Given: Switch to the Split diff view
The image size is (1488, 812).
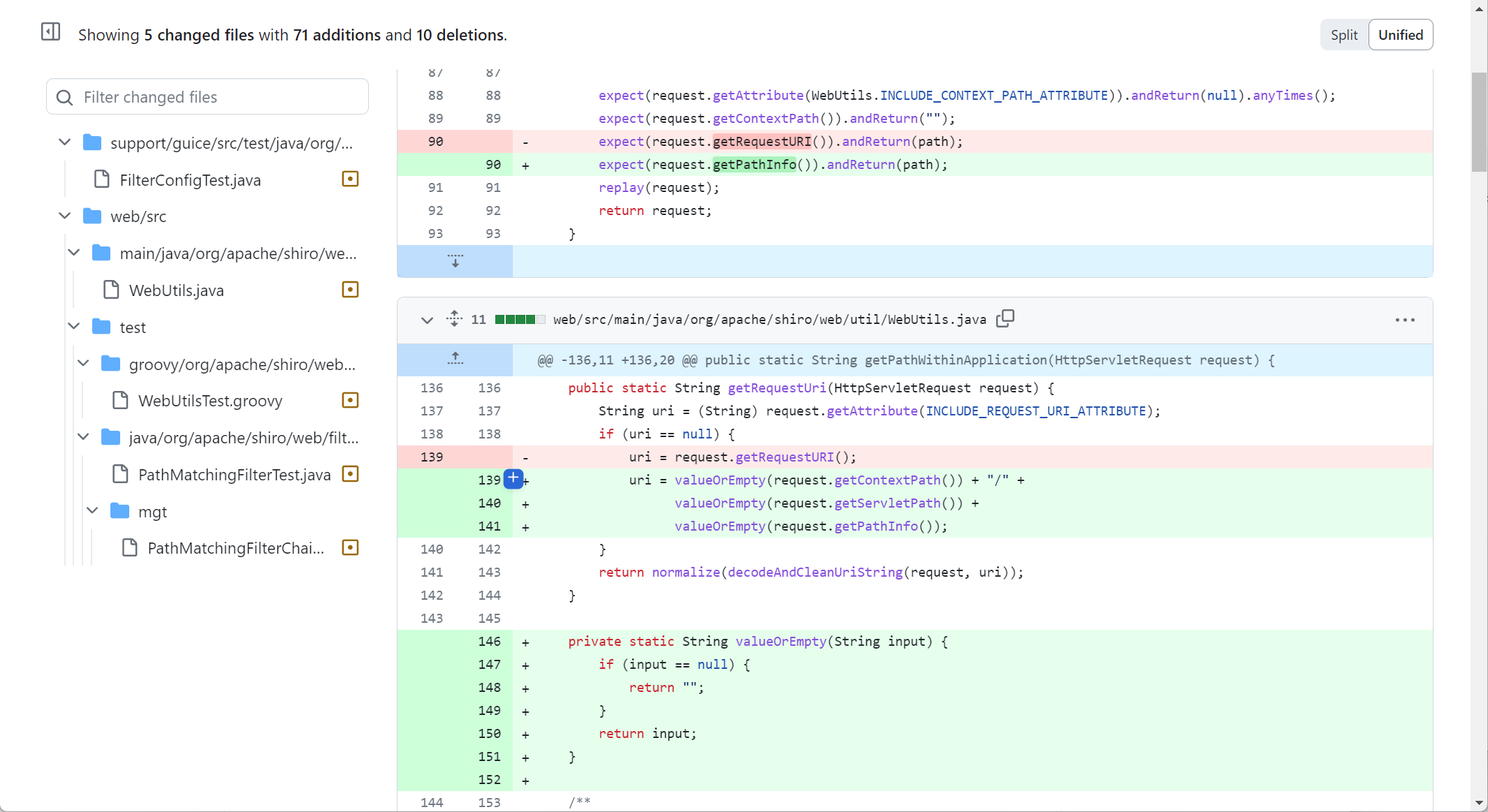Looking at the screenshot, I should (1343, 35).
